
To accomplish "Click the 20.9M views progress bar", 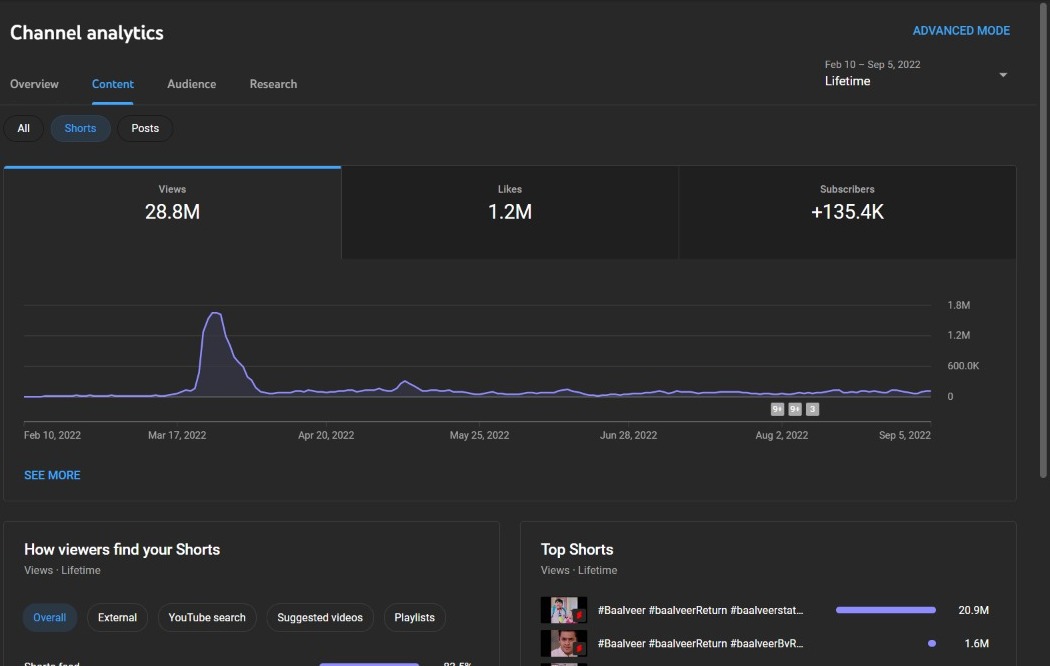I will pos(885,610).
